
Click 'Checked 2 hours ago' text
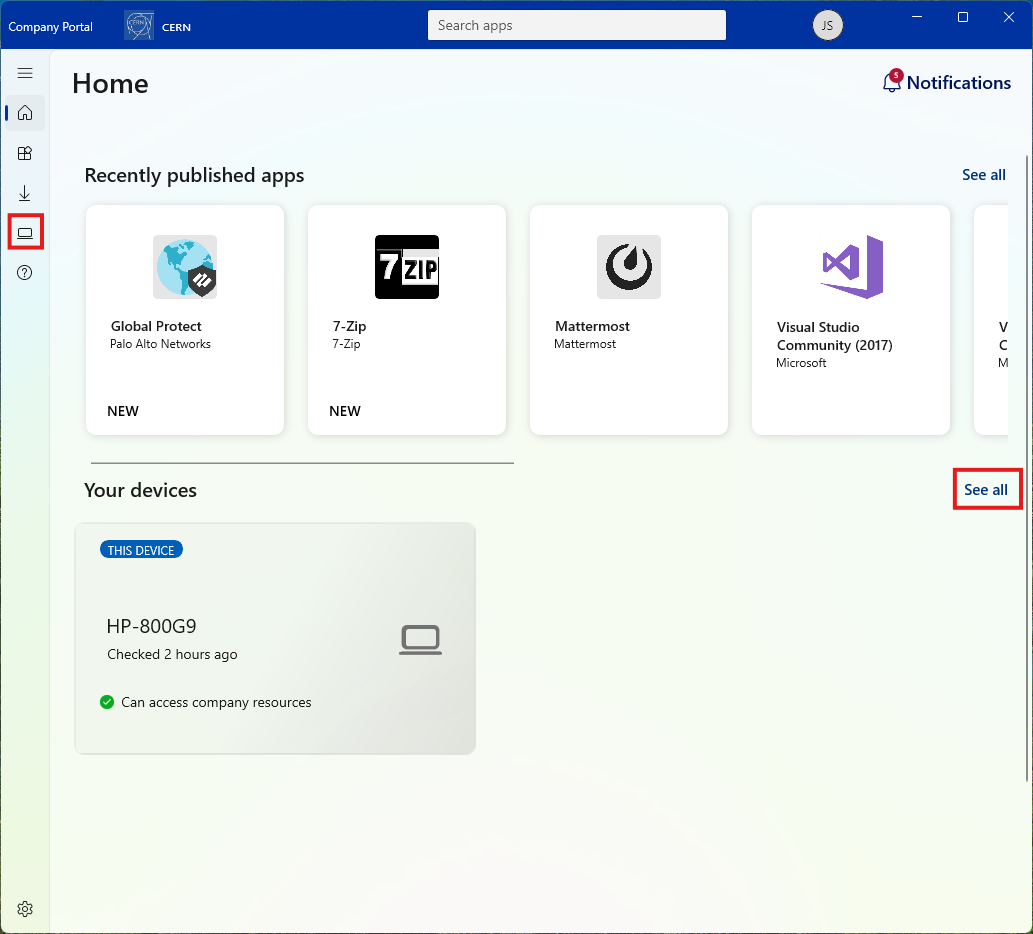pos(173,654)
